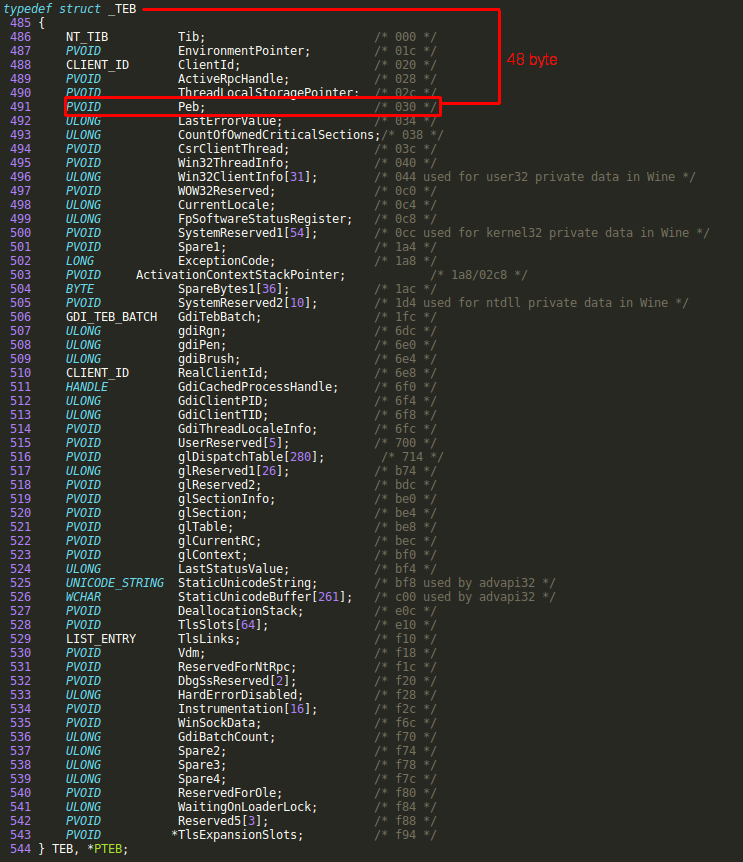This screenshot has height=862, width=743.
Task: Click the Peb field name
Action: tap(191, 107)
